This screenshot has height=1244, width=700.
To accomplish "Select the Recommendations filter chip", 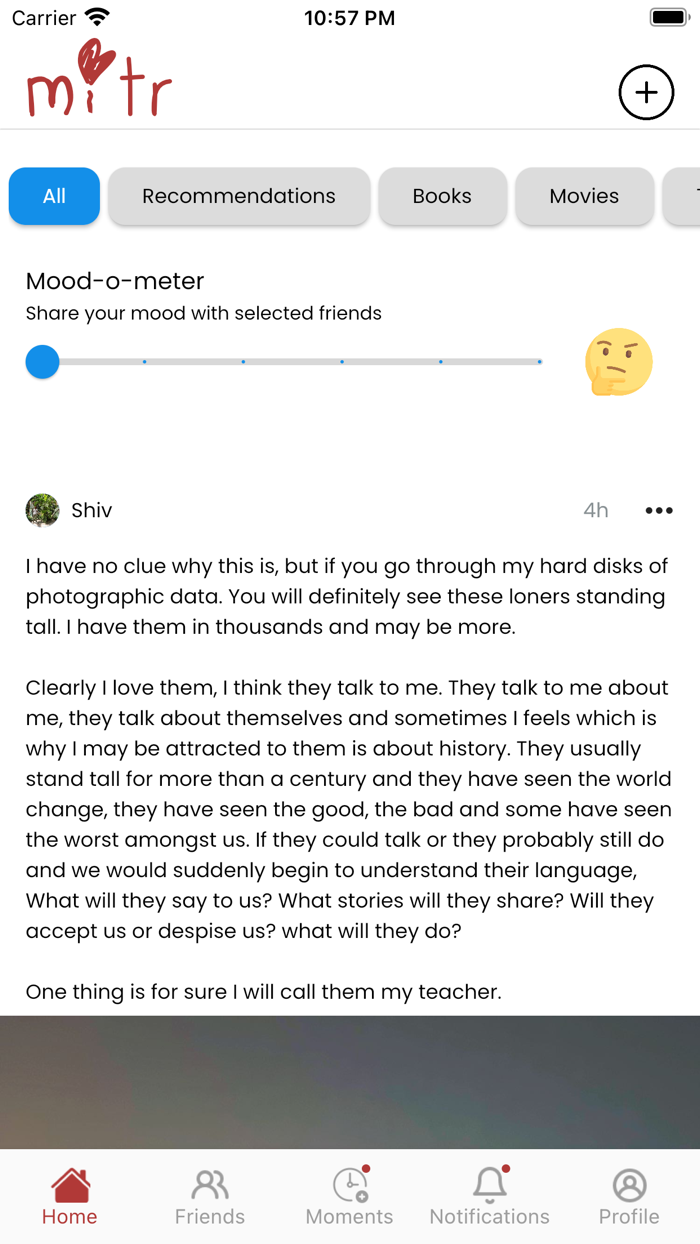I will click(x=239, y=196).
